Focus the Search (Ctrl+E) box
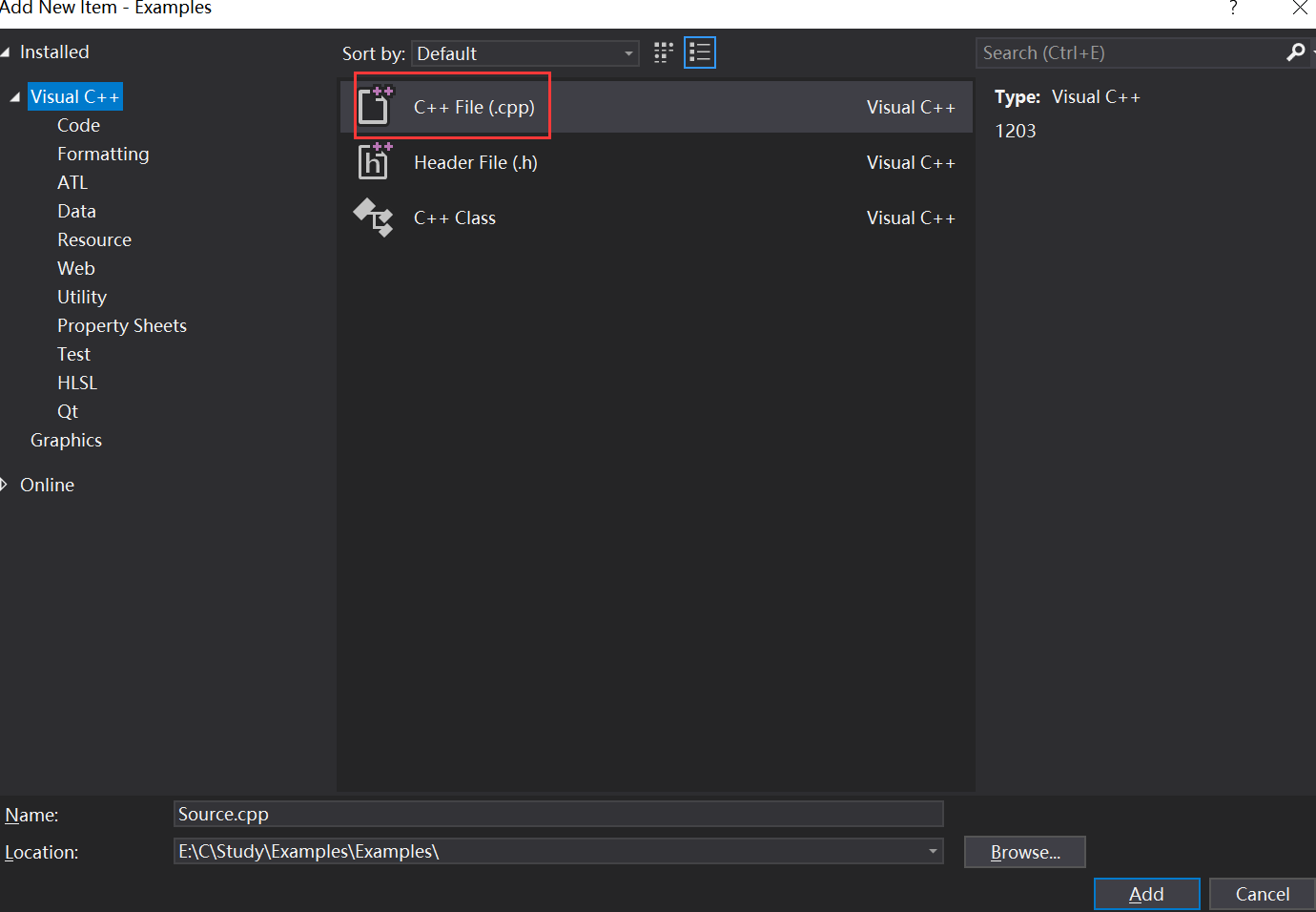 point(1131,52)
